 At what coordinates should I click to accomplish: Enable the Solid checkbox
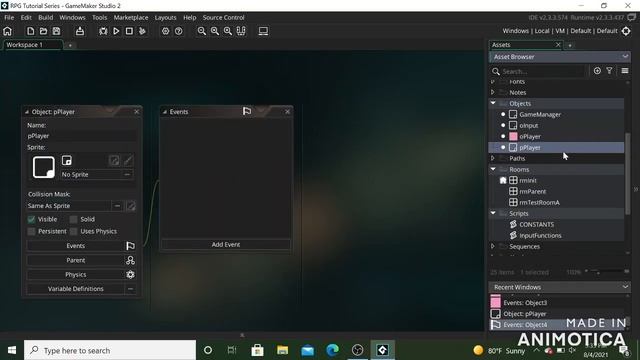pyautogui.click(x=73, y=220)
